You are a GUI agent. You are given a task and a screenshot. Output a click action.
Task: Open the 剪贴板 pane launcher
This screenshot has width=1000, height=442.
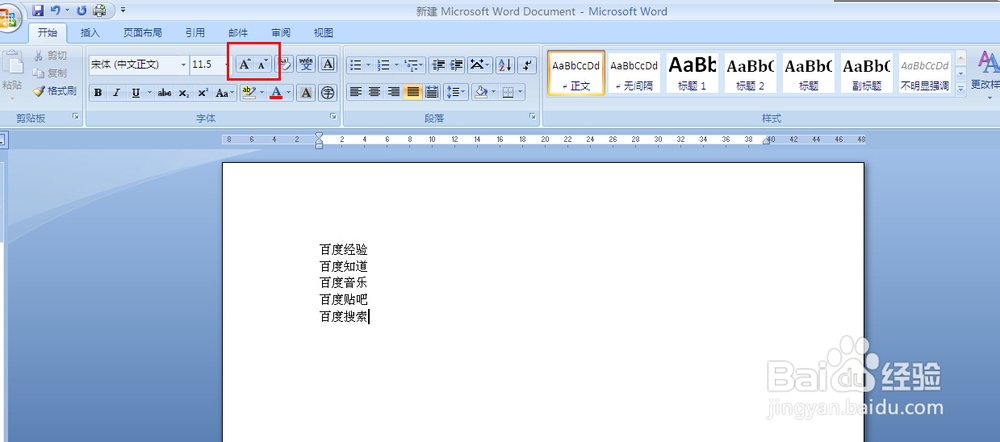pos(76,117)
